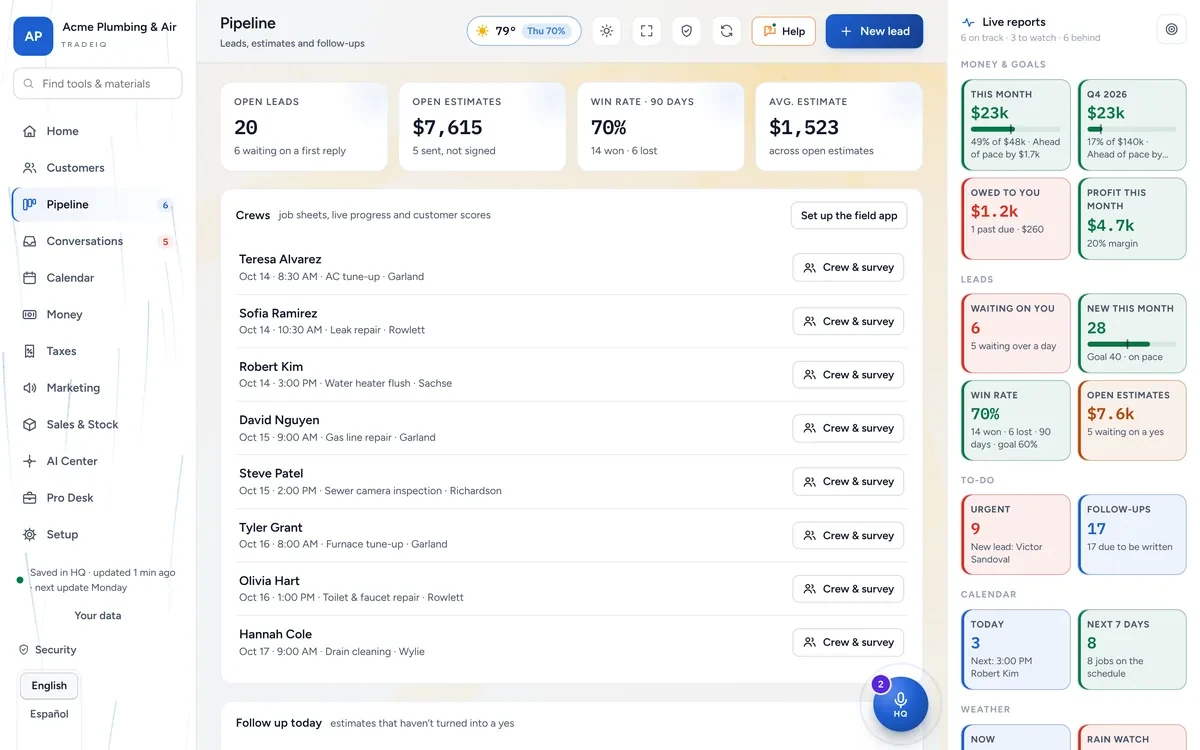Open the Owed To You report card
The height and width of the screenshot is (750, 1200).
point(1016,219)
